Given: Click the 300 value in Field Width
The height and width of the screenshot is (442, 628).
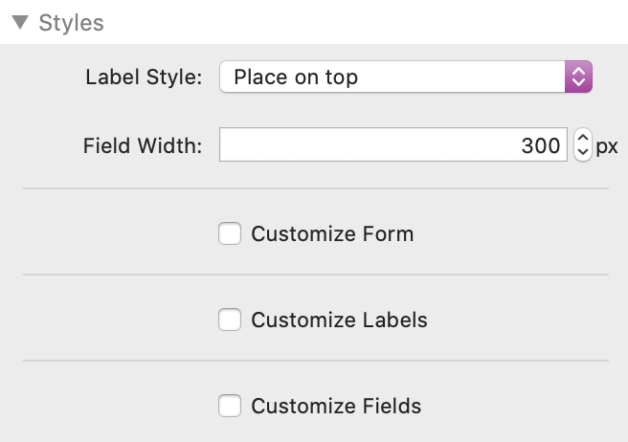Looking at the screenshot, I should (x=543, y=146).
